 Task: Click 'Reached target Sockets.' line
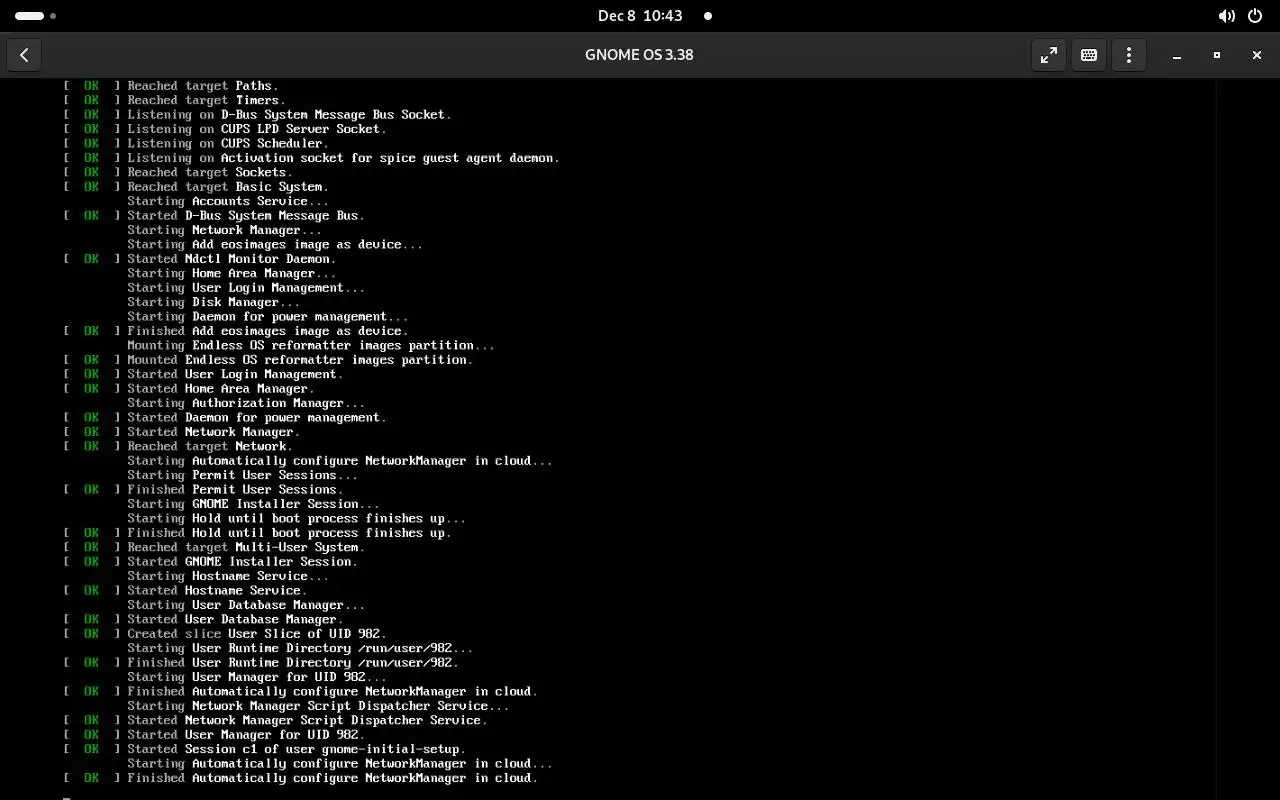pyautogui.click(x=210, y=172)
